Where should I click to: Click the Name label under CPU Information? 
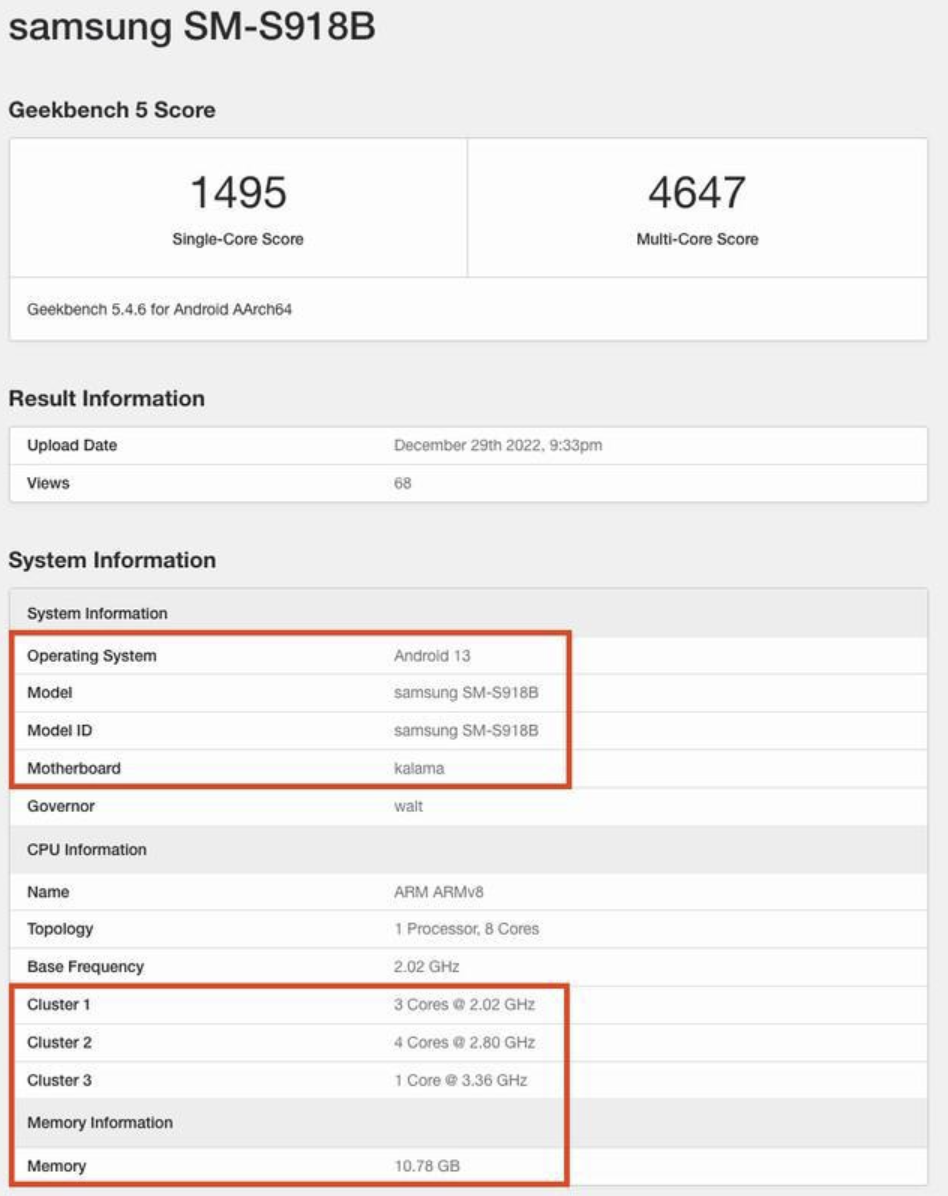[48, 892]
